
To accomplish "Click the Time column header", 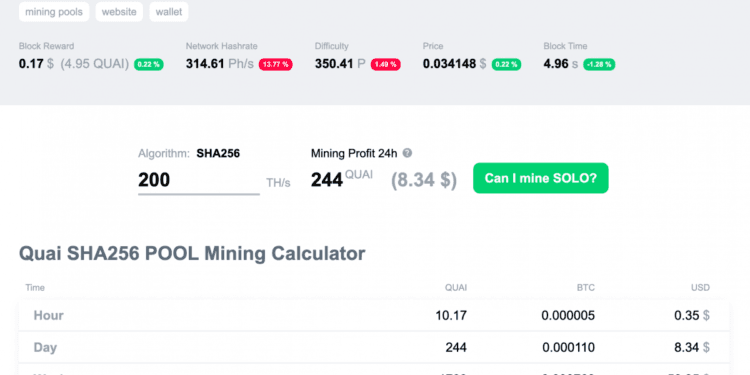I will click(x=35, y=287).
